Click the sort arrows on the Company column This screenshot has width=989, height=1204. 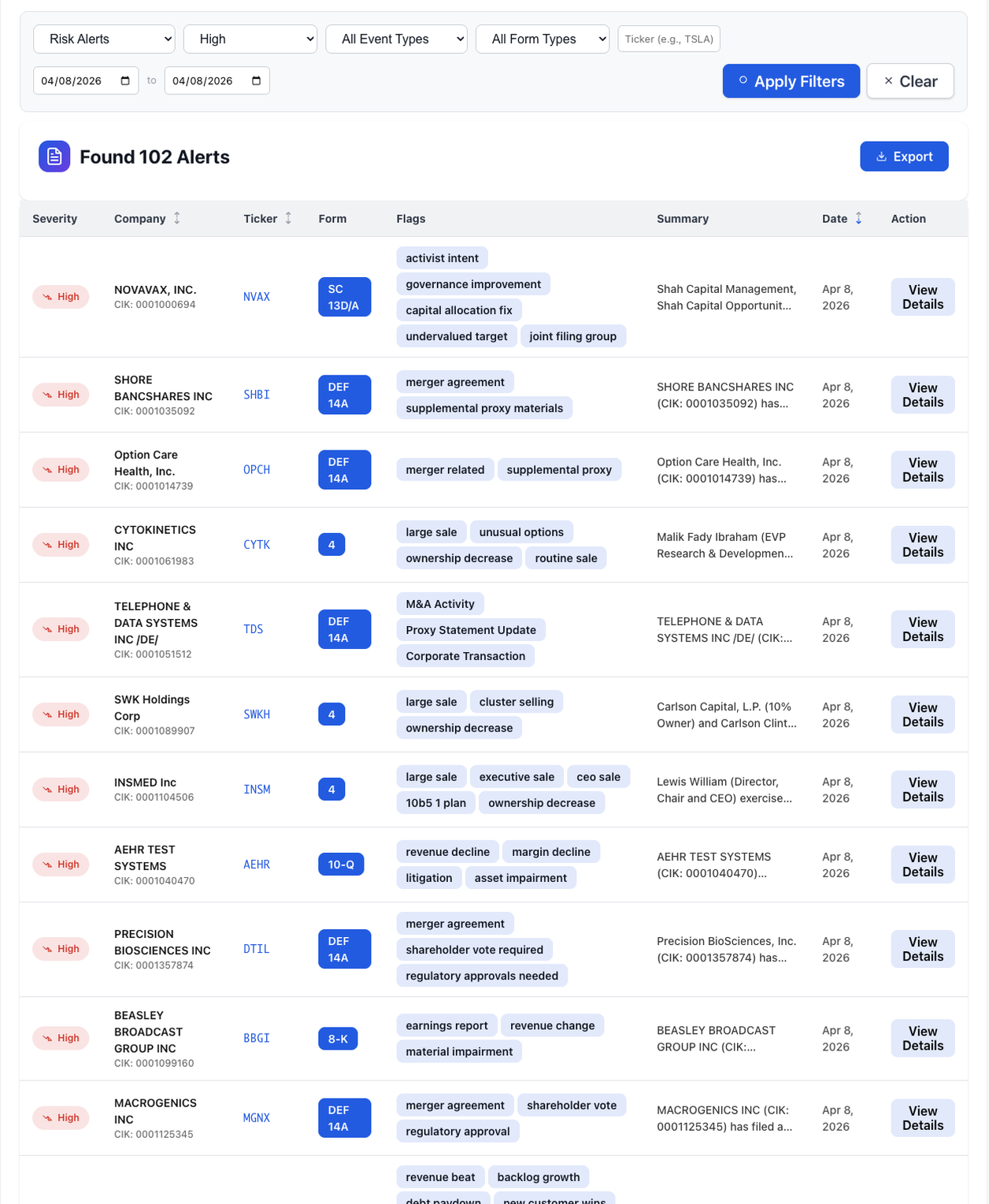pyautogui.click(x=177, y=218)
